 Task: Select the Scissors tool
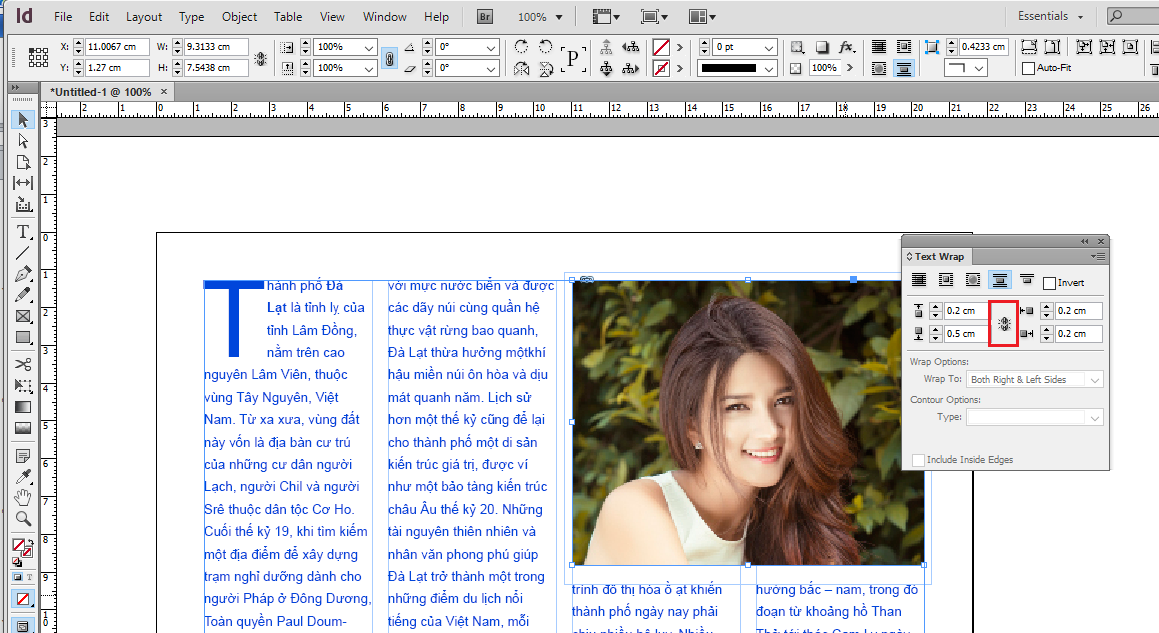(x=22, y=363)
